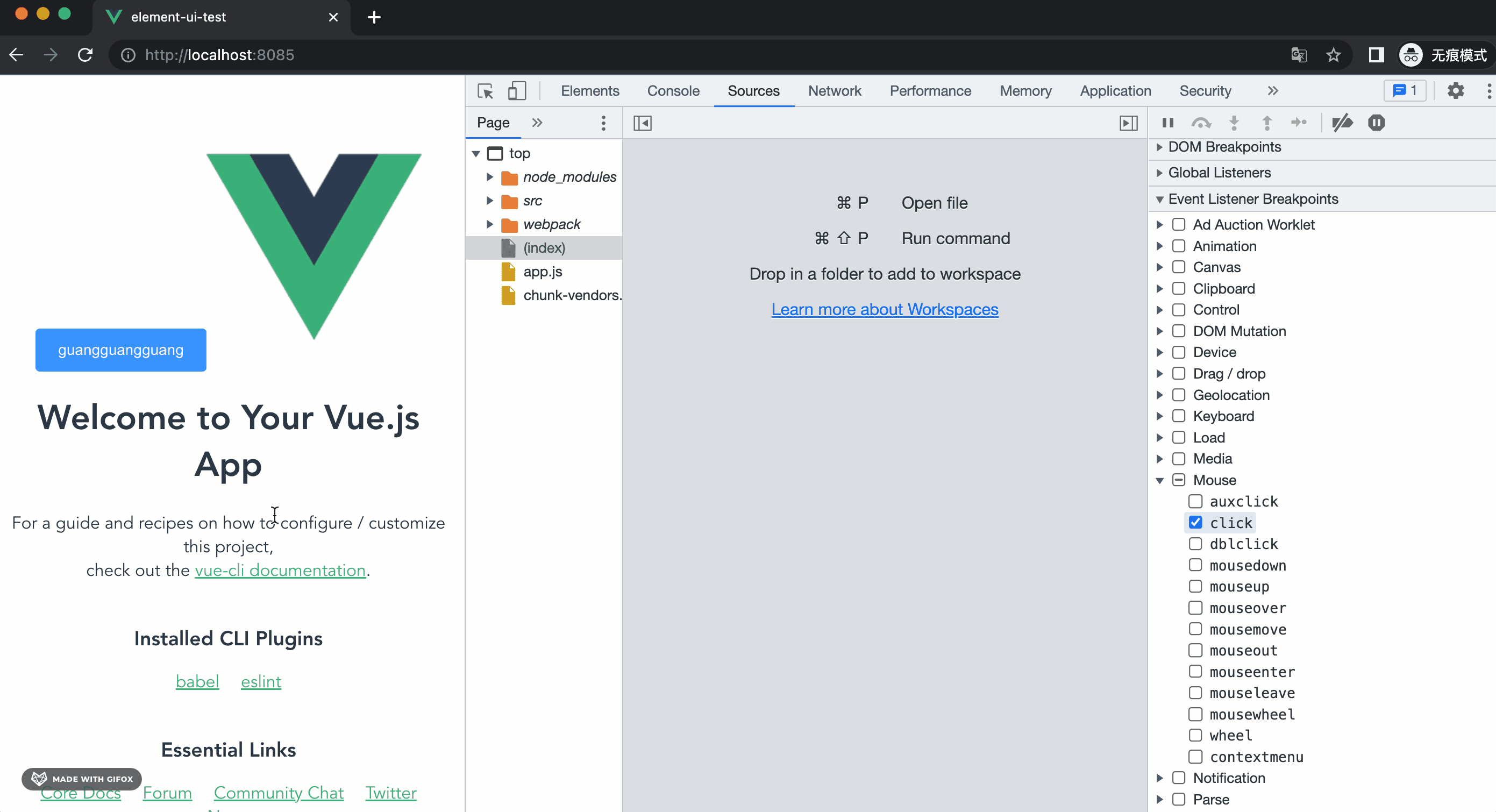
Task: Enable the mousedown event breakpoint
Action: [x=1195, y=565]
